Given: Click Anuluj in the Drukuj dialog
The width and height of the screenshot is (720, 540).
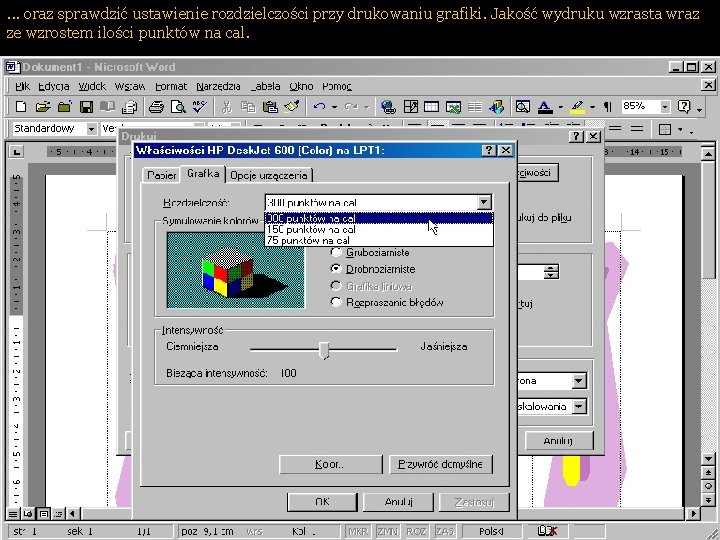Looking at the screenshot, I should pyautogui.click(x=559, y=441).
